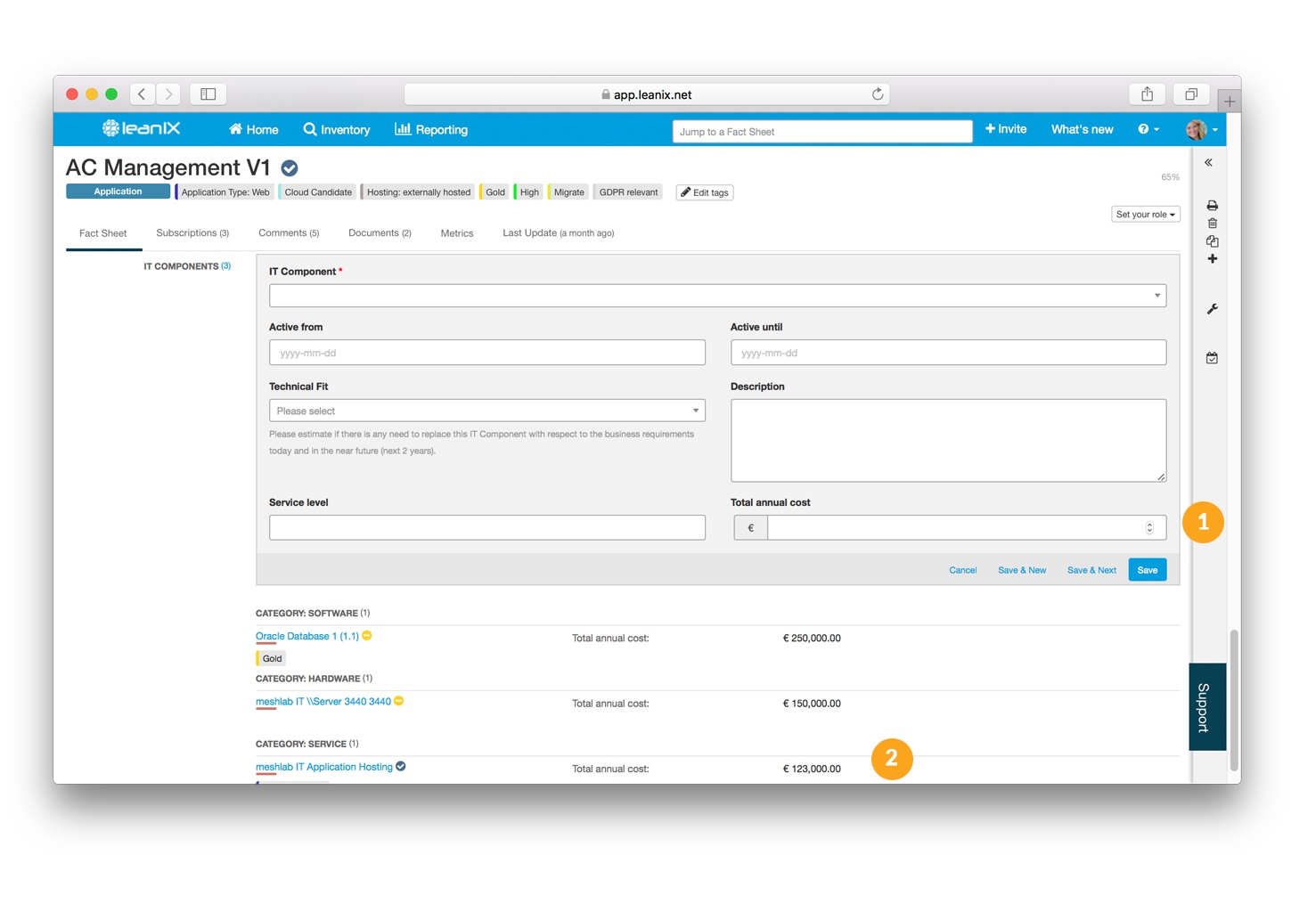Click the browser share icon

click(1148, 94)
